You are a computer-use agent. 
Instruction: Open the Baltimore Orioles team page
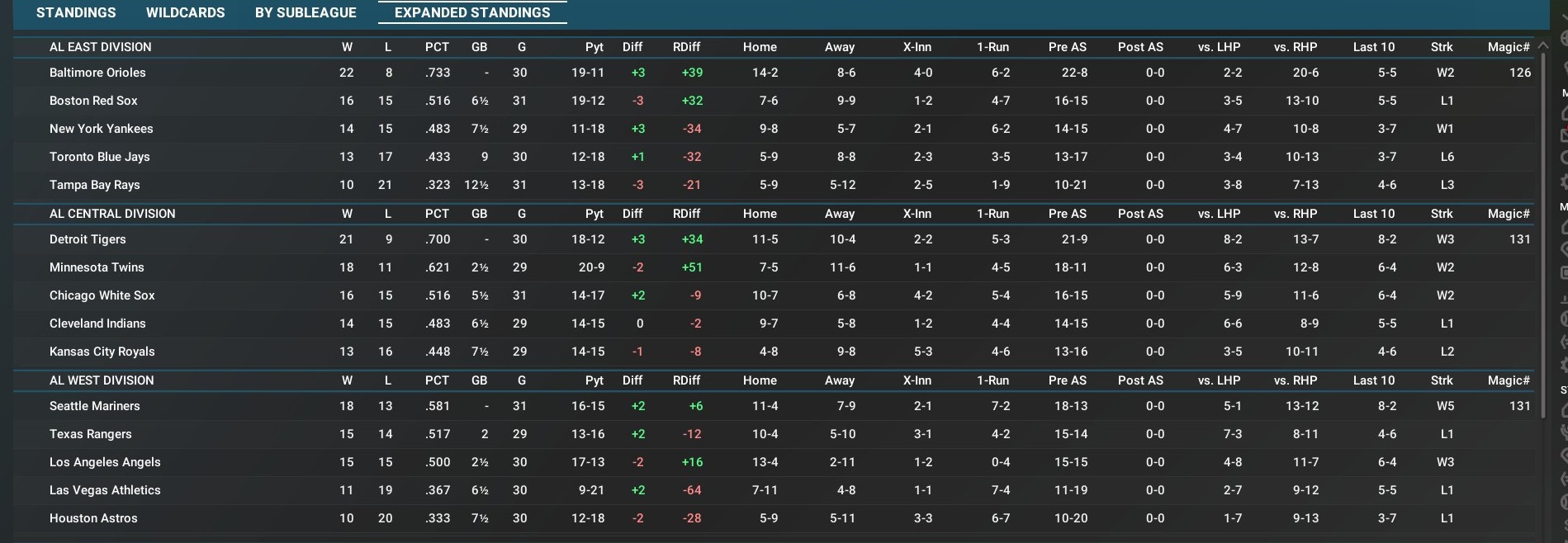97,73
